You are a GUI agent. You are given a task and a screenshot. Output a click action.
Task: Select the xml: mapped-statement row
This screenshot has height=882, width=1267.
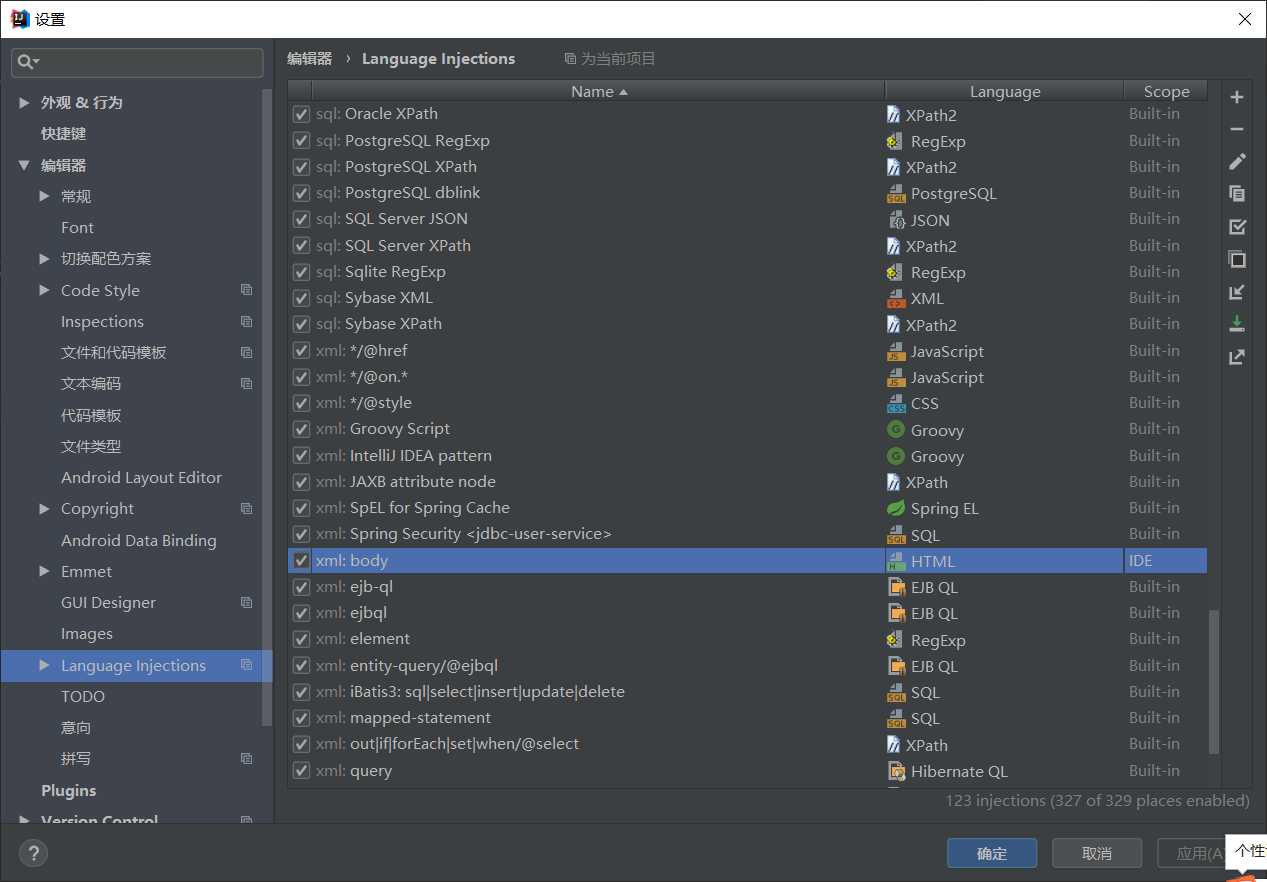[747, 718]
